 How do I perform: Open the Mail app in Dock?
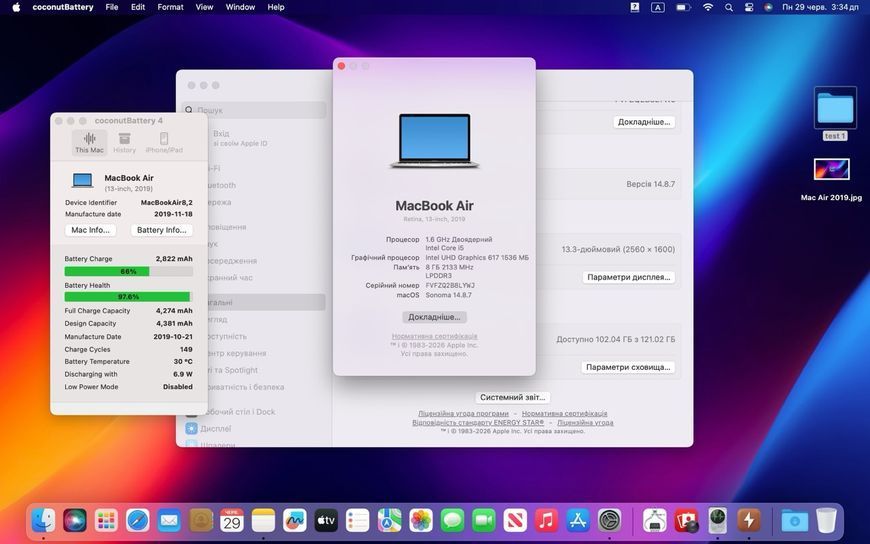169,520
